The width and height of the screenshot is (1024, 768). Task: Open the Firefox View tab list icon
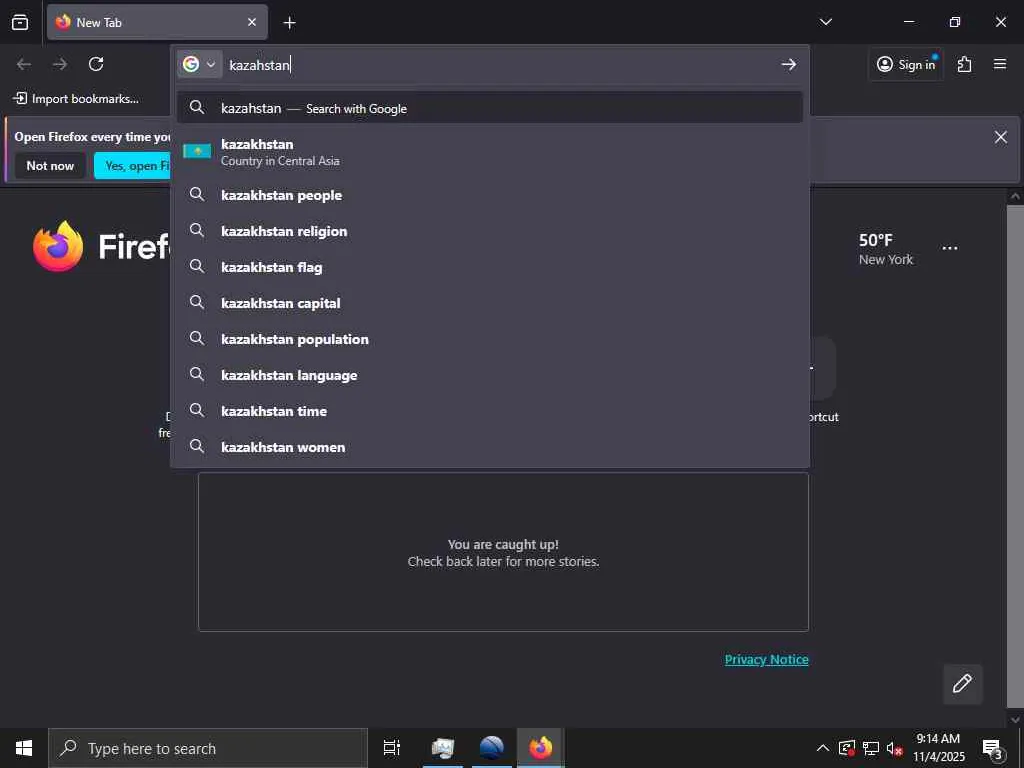(x=20, y=22)
